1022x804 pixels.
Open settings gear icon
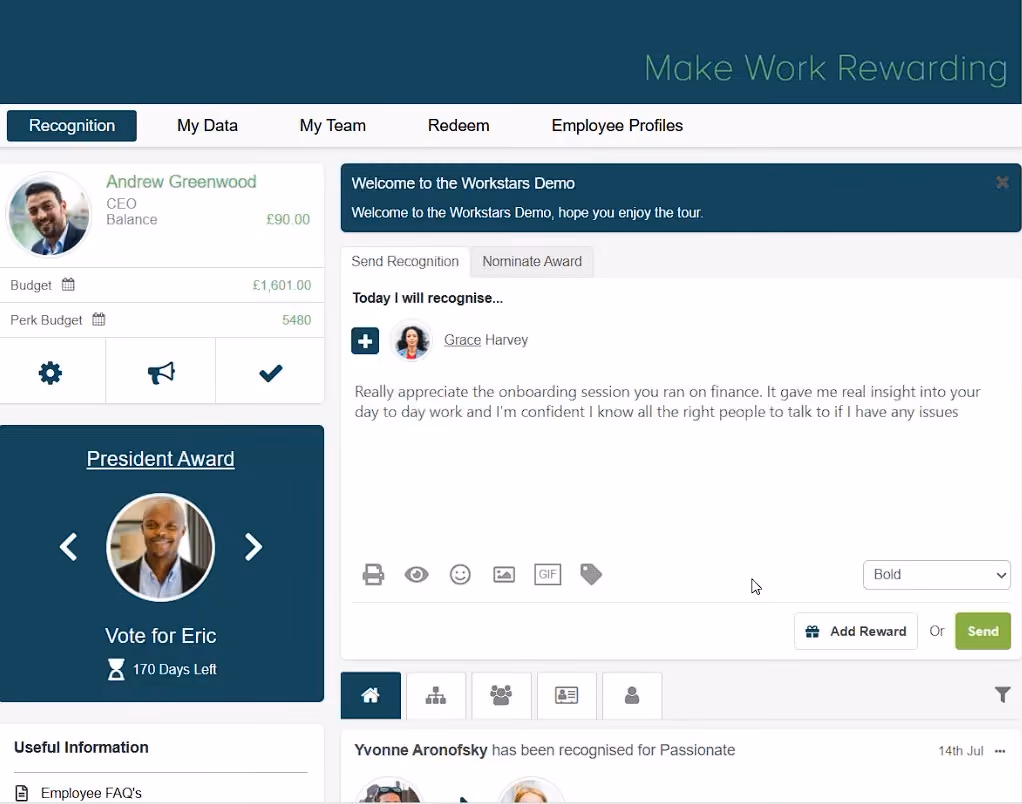(50, 373)
